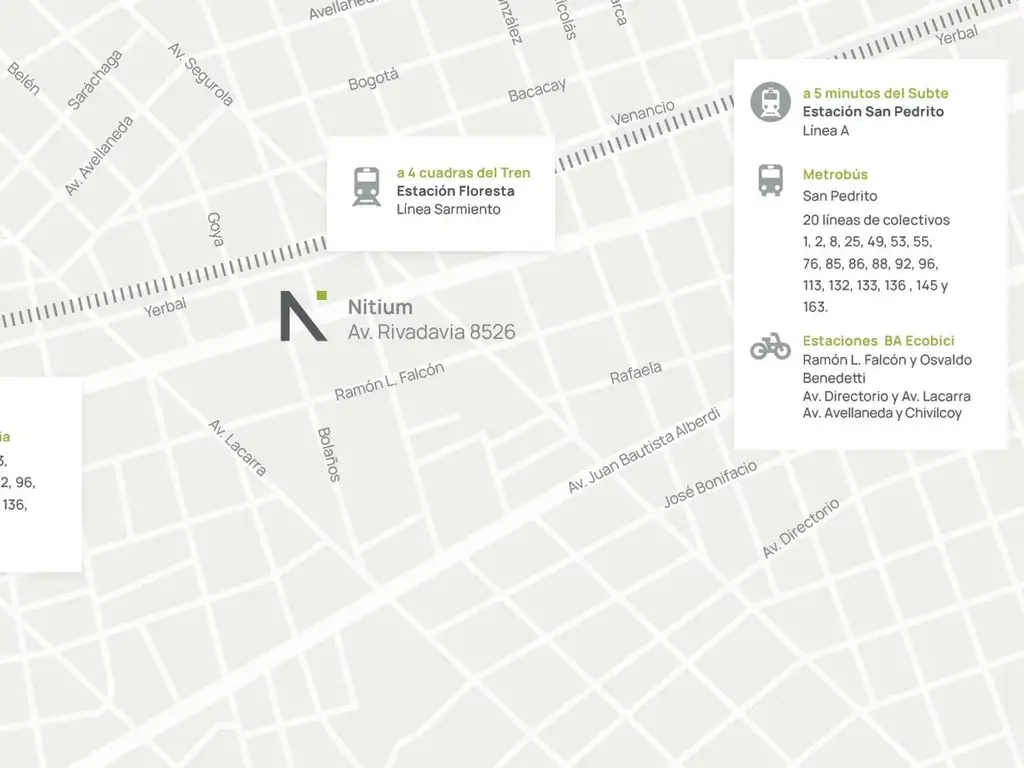
Task: Click 'Av. Directorio' street label on map
Action: tap(801, 528)
